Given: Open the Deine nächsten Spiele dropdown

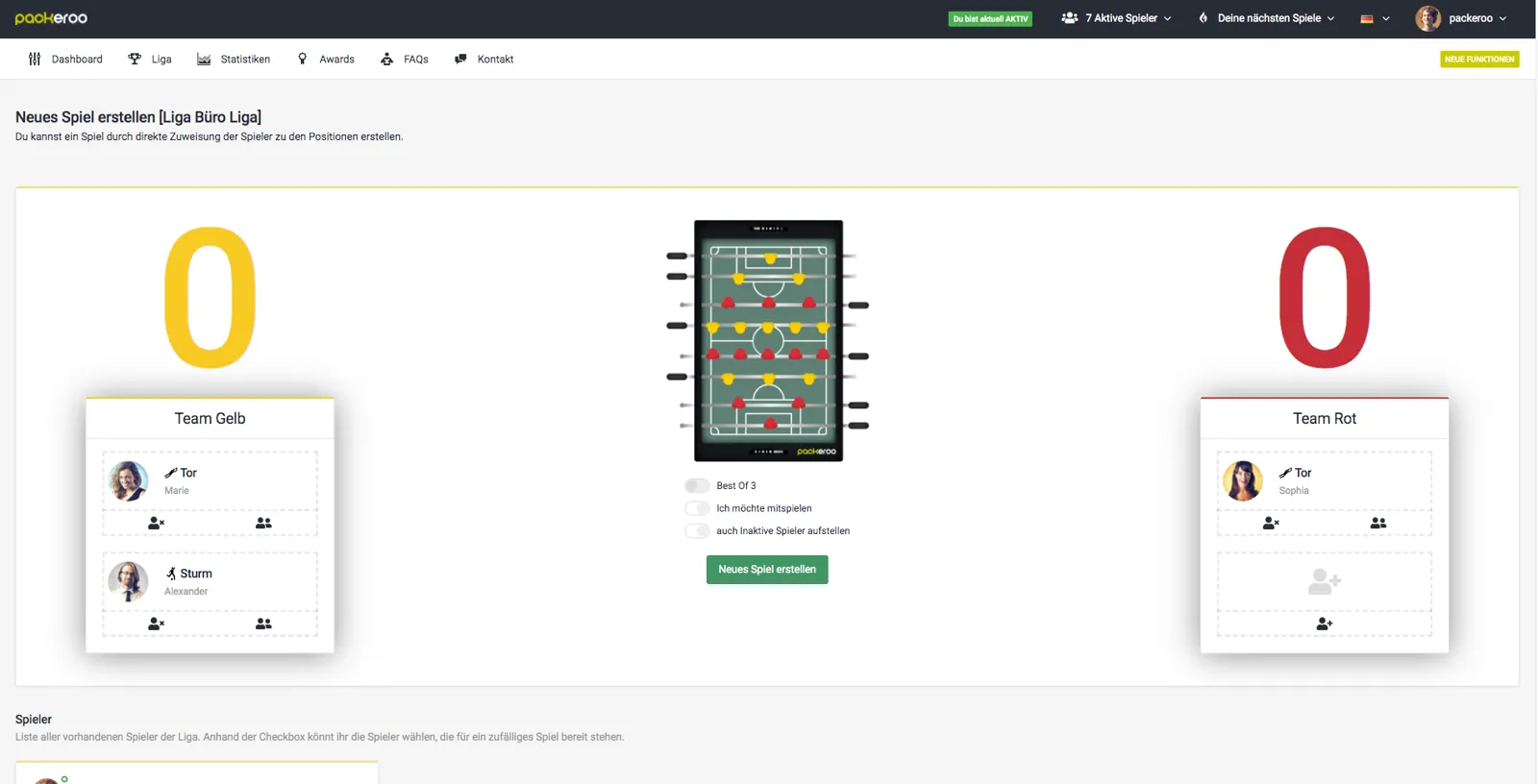Looking at the screenshot, I should tap(1266, 18).
